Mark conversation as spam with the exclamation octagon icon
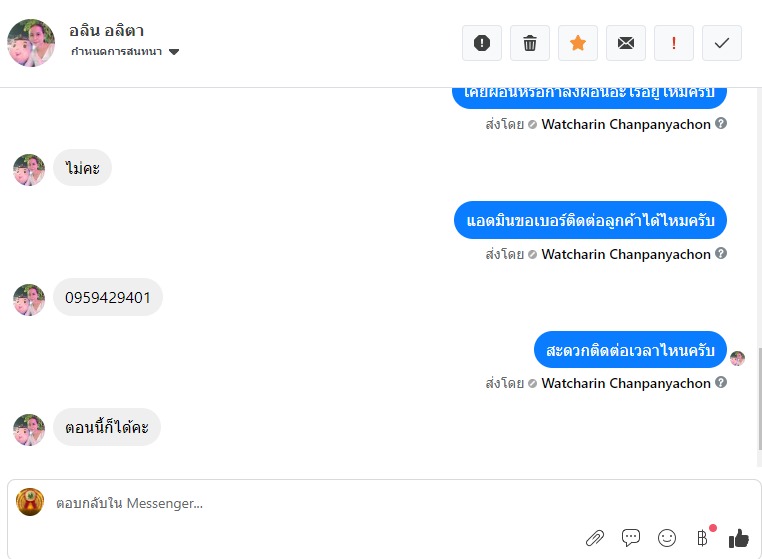762x559 pixels. click(x=482, y=43)
